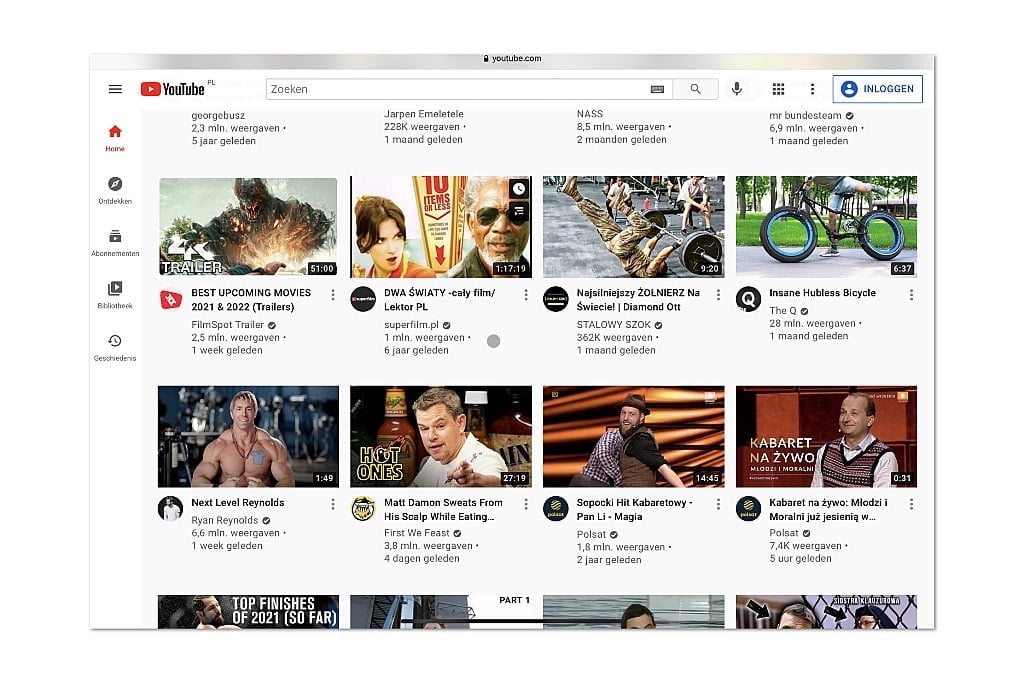Add DWA ŚWIATY video to queue
The width and height of the screenshot is (1024, 683).
coord(519,211)
